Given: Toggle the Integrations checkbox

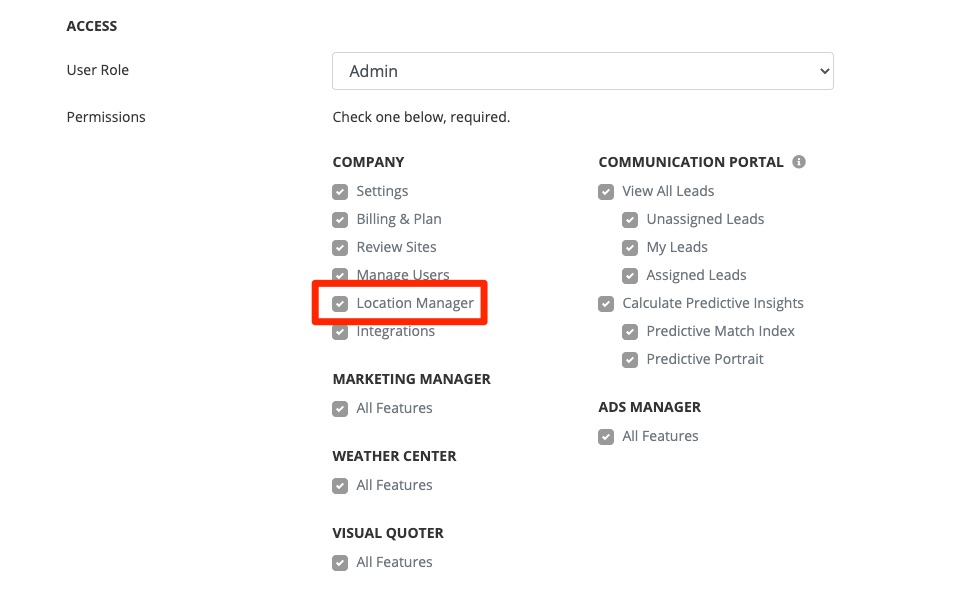Looking at the screenshot, I should pos(340,332).
